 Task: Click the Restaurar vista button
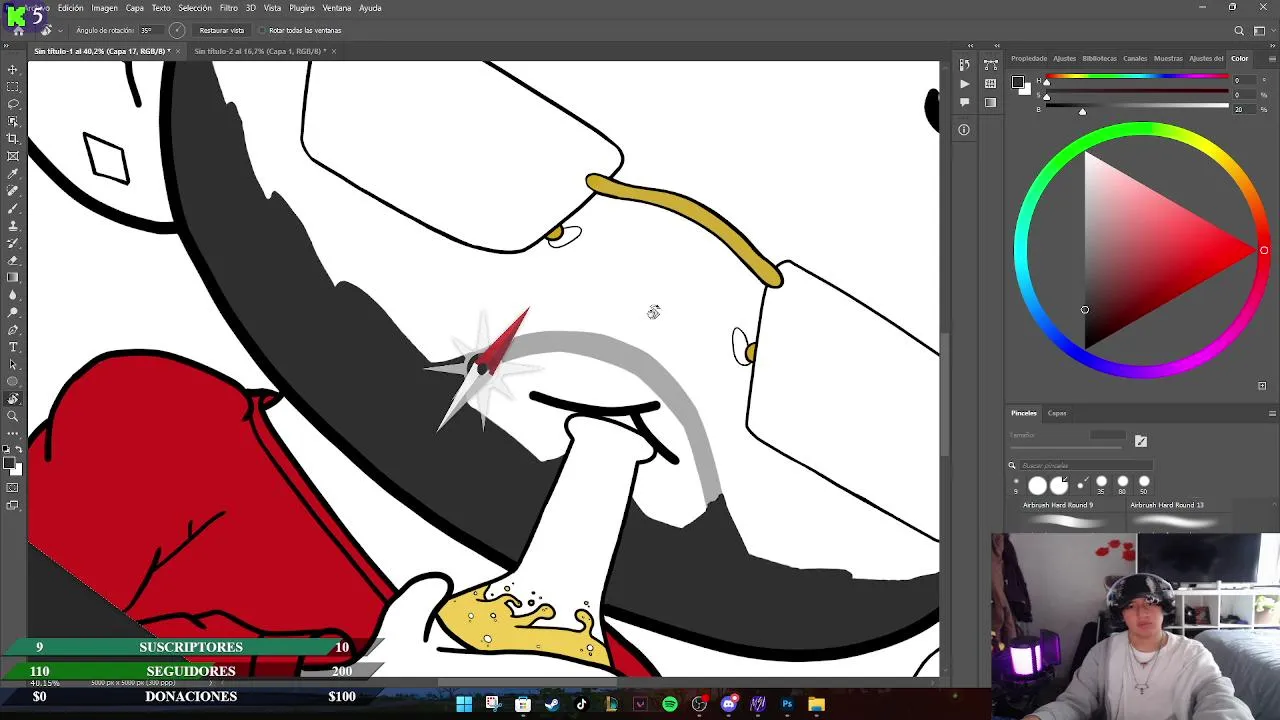tap(222, 30)
